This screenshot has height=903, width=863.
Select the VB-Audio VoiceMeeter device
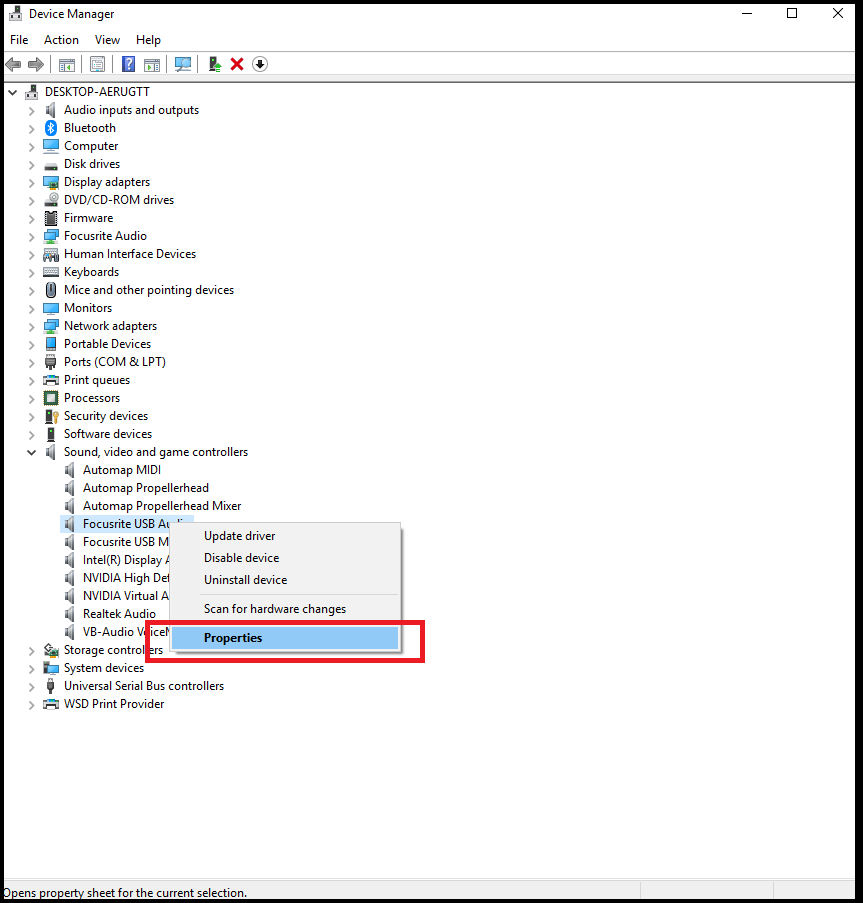pos(126,632)
